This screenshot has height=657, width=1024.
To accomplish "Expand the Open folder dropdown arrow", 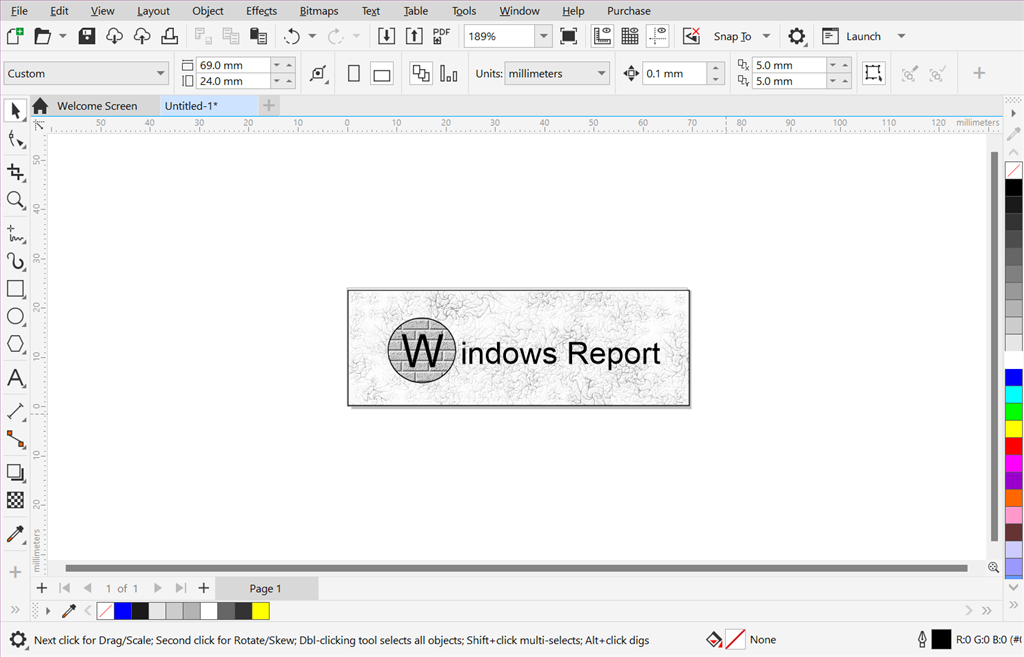I will 63,36.
